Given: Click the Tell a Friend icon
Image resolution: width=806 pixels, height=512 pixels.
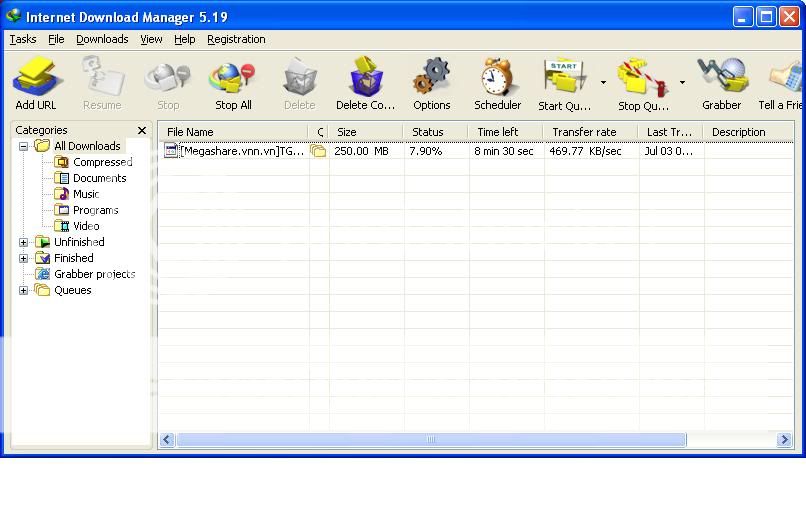Looking at the screenshot, I should [786, 77].
